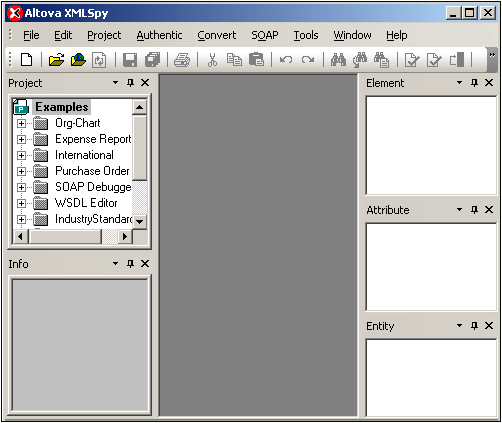This screenshot has height=423, width=502.
Task: Click the Reload document icon
Action: [99, 60]
